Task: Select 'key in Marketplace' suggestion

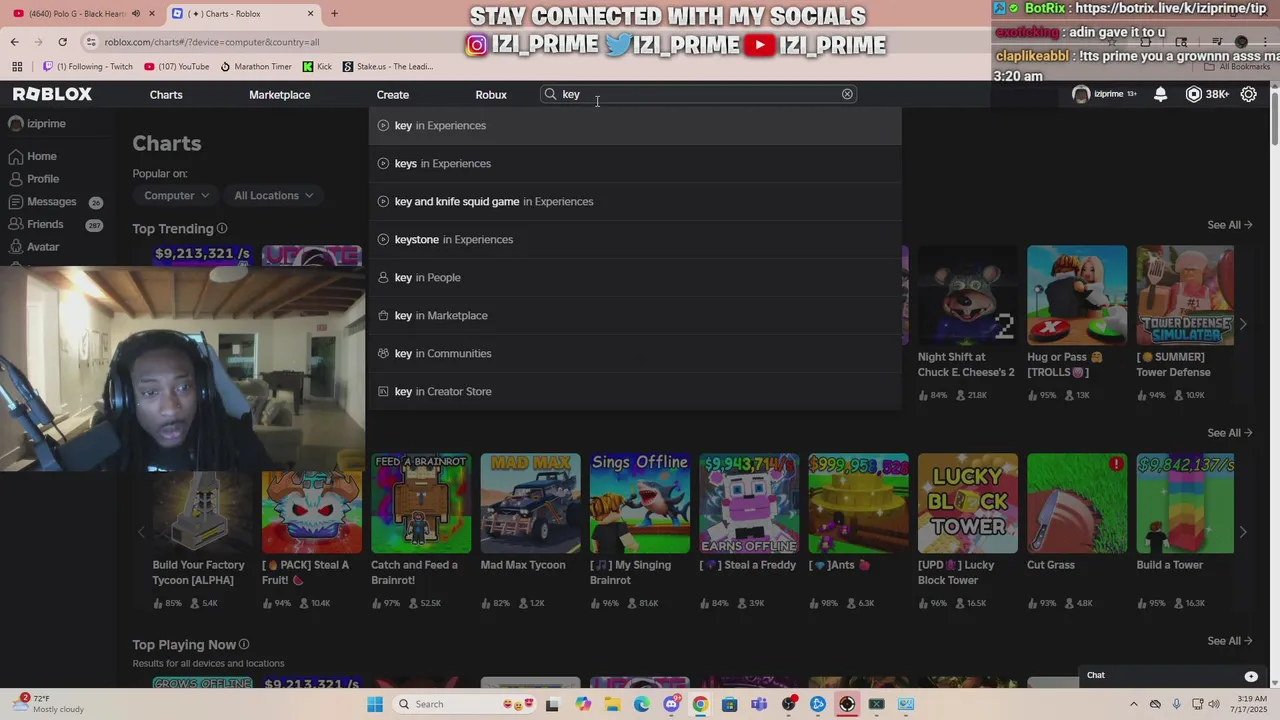Action: pyautogui.click(x=635, y=316)
